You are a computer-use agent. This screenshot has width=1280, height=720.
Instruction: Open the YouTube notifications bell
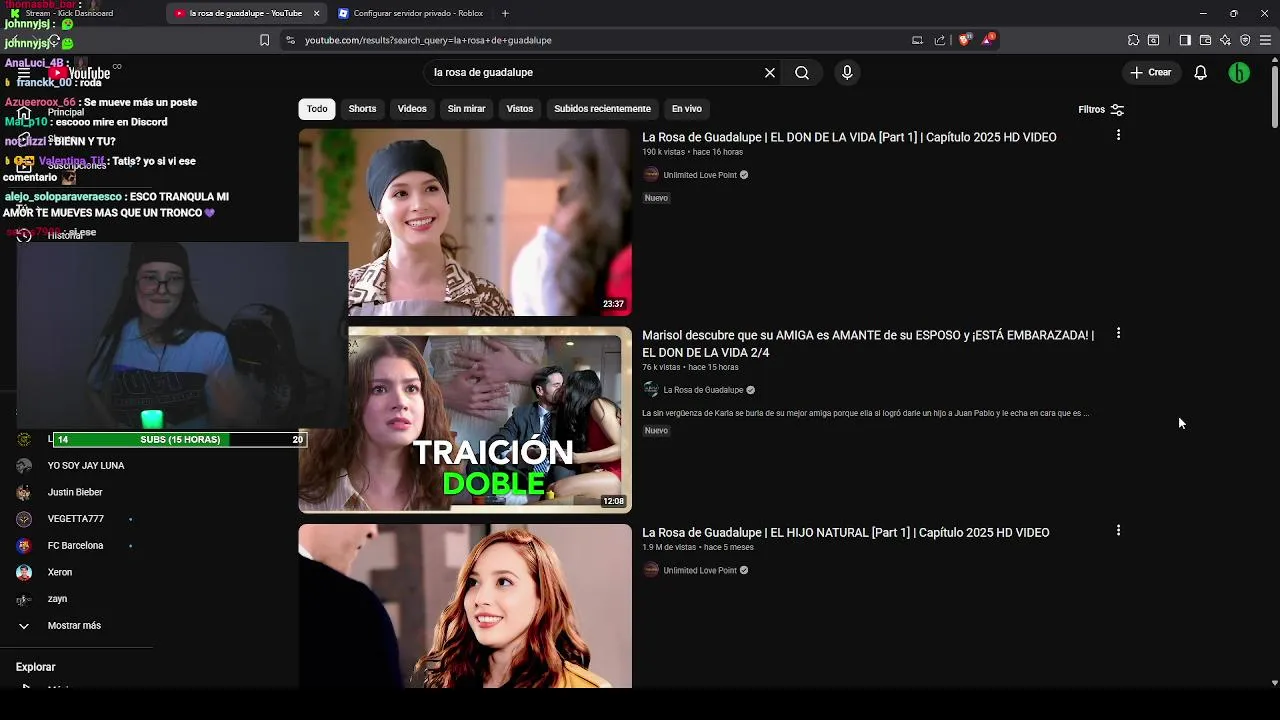[1201, 73]
